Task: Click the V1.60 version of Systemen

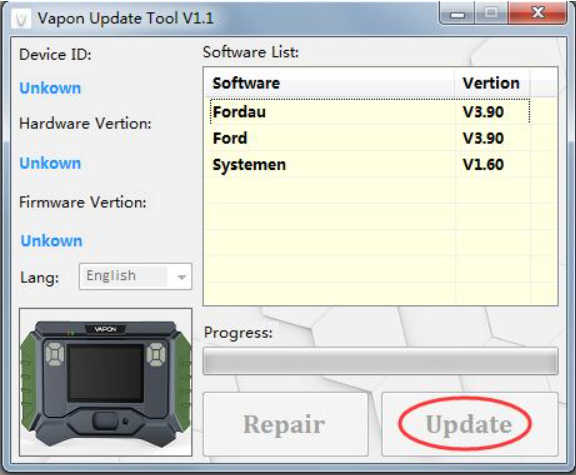Action: (x=483, y=165)
